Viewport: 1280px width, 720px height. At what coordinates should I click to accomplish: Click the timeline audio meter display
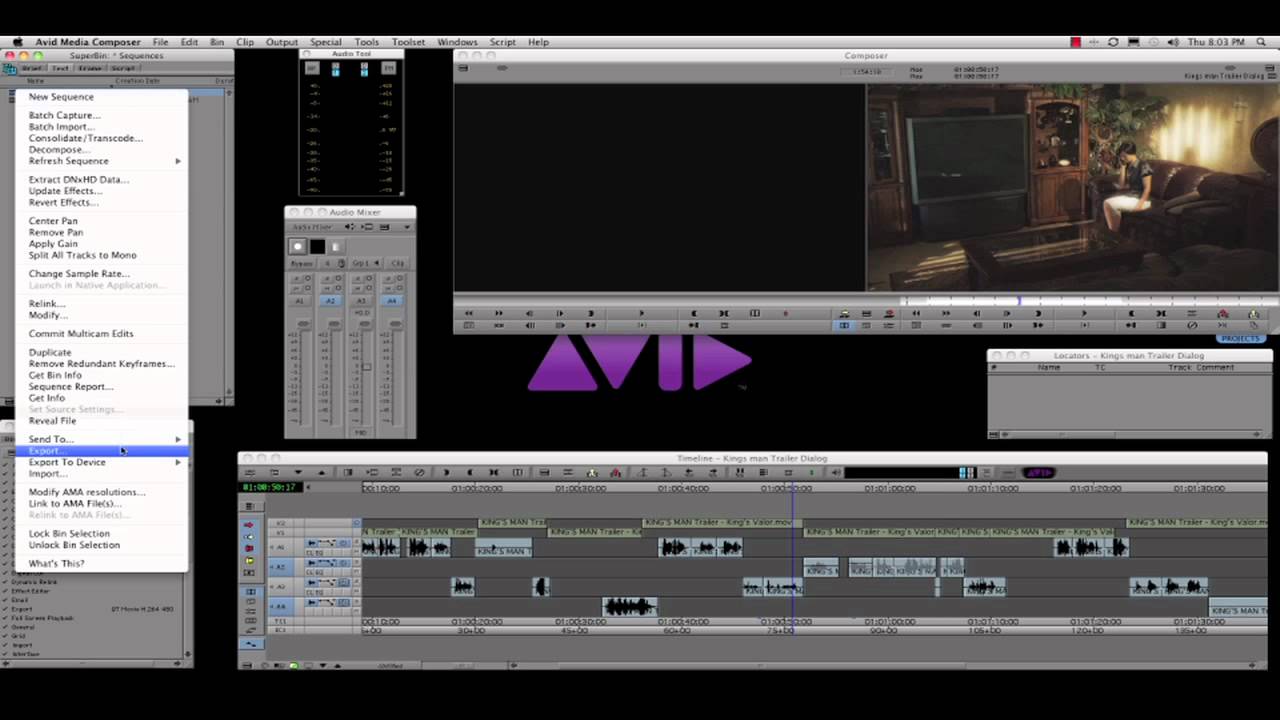point(909,473)
